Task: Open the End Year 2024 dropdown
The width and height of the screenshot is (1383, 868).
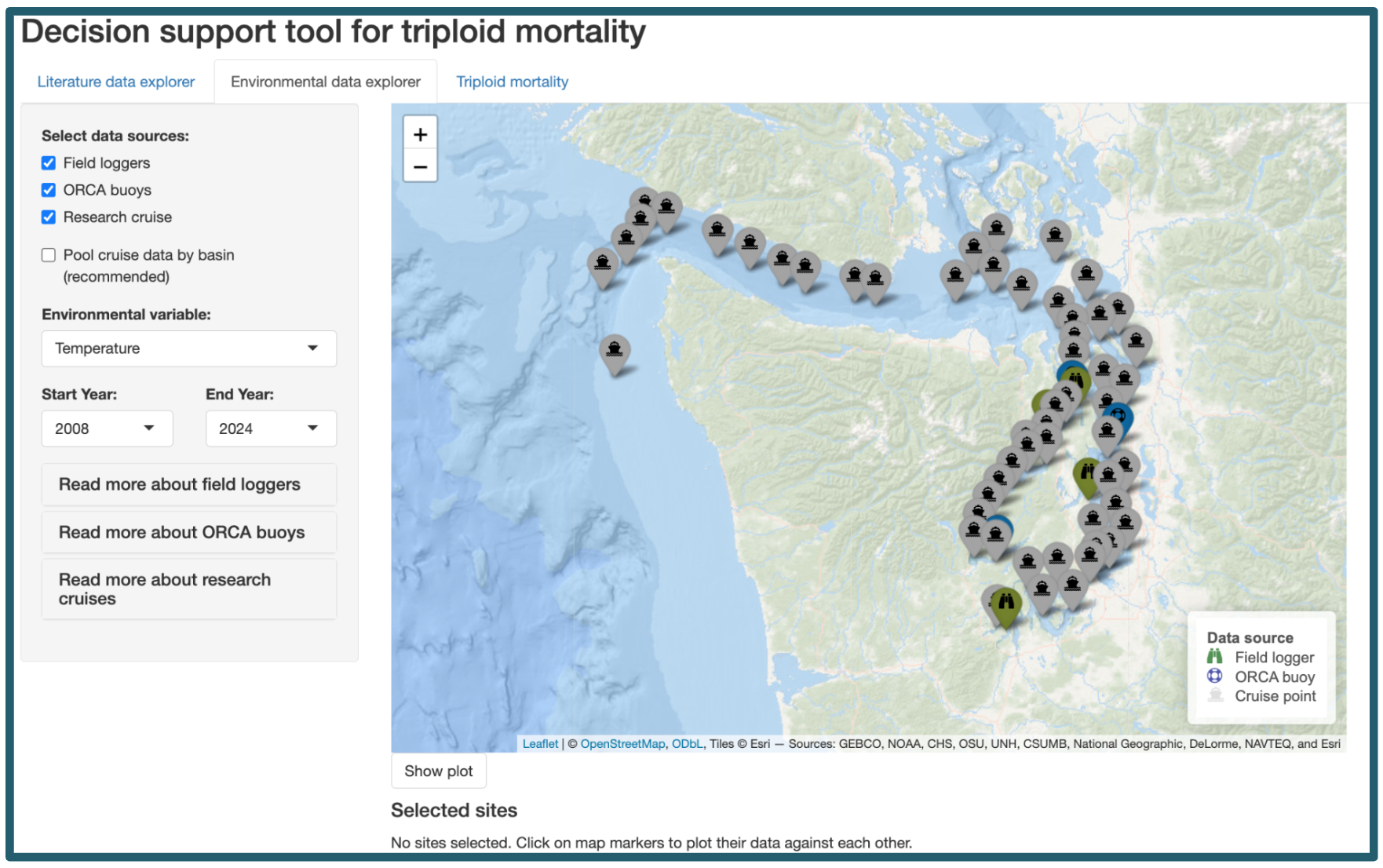Action: point(271,429)
